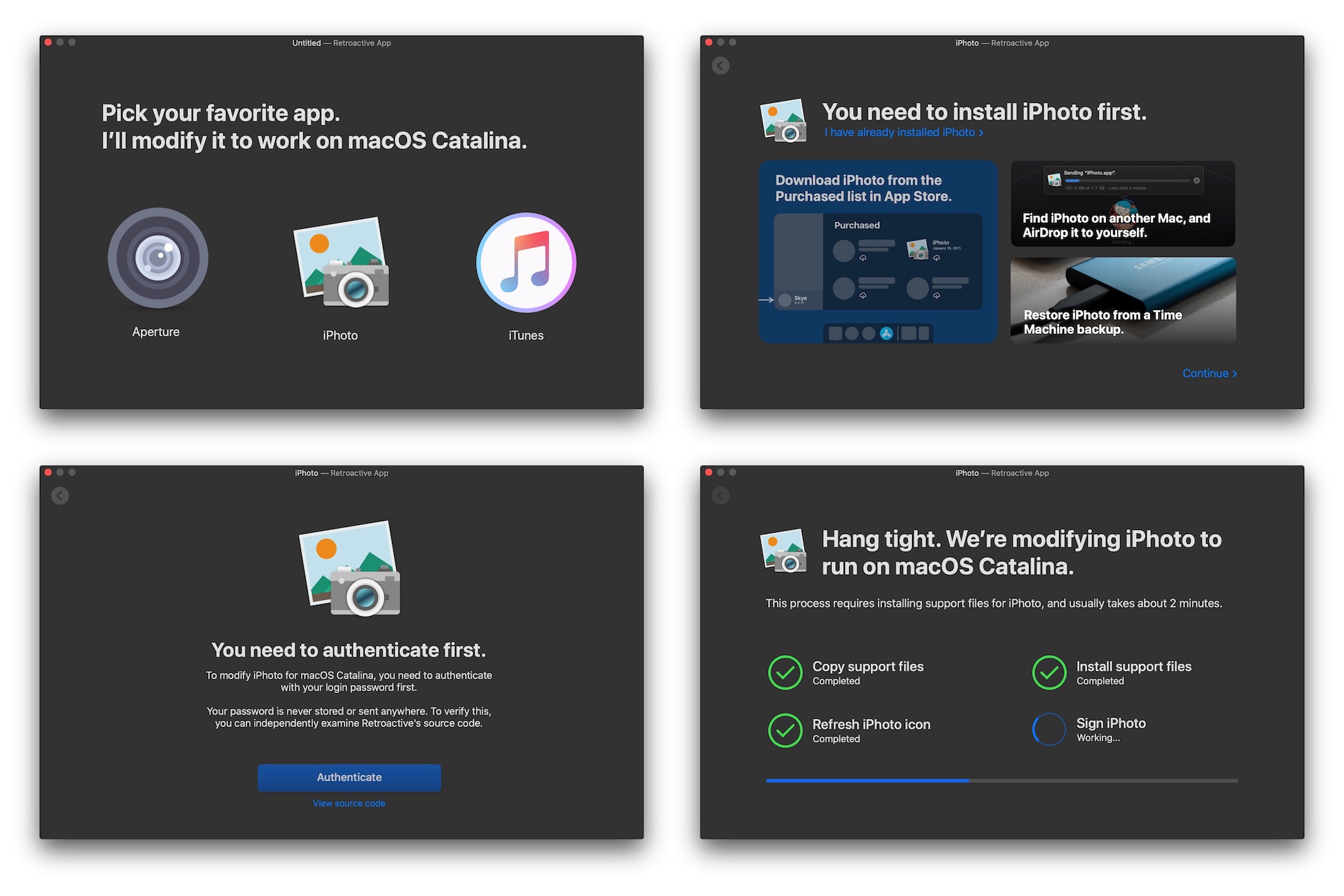Click the iTunes label
Screen dimensions: 1344x896
pyautogui.click(x=526, y=335)
